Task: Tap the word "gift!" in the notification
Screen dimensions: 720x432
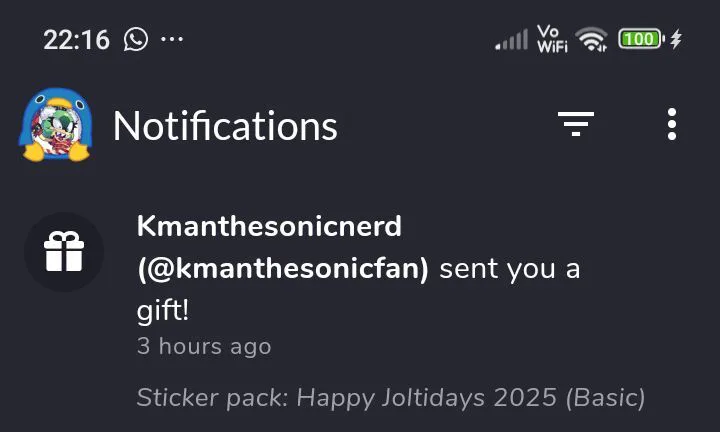Action: click(x=163, y=311)
